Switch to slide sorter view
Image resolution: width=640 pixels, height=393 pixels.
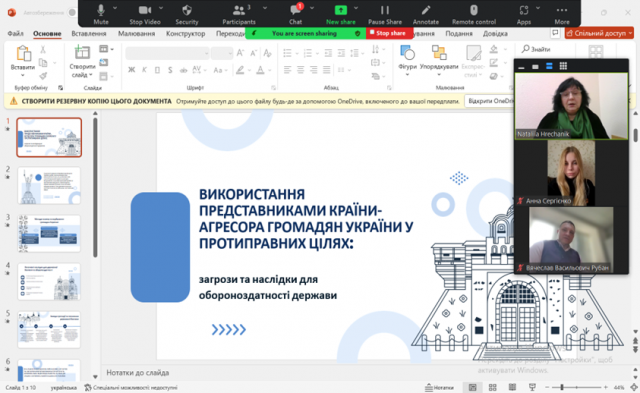492,387
